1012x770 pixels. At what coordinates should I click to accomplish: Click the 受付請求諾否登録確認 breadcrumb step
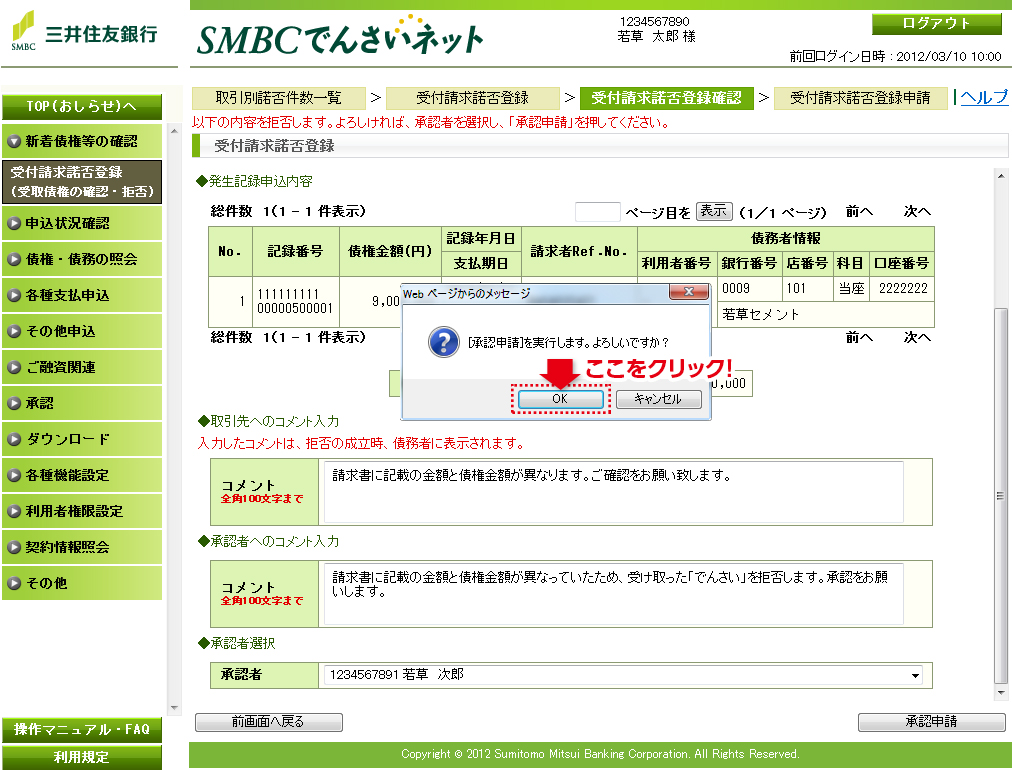[667, 98]
